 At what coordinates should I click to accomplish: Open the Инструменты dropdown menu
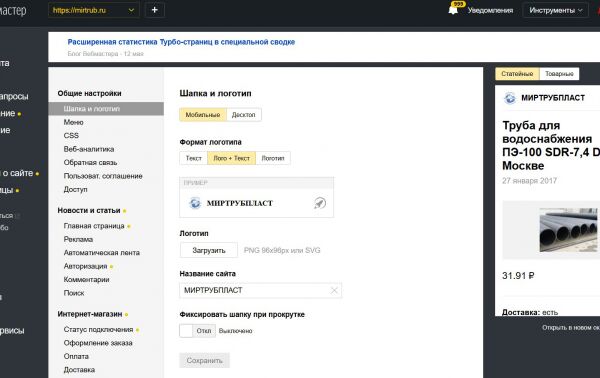[556, 10]
